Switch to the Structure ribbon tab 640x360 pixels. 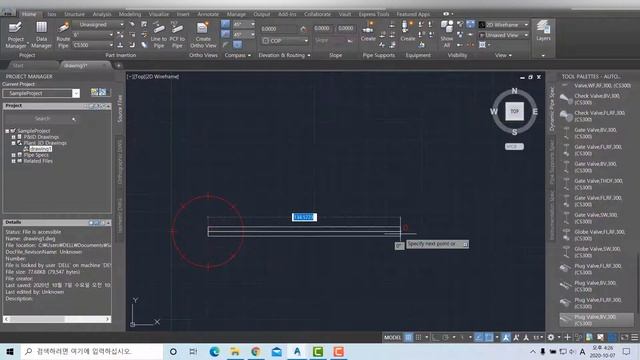pyautogui.click(x=74, y=14)
